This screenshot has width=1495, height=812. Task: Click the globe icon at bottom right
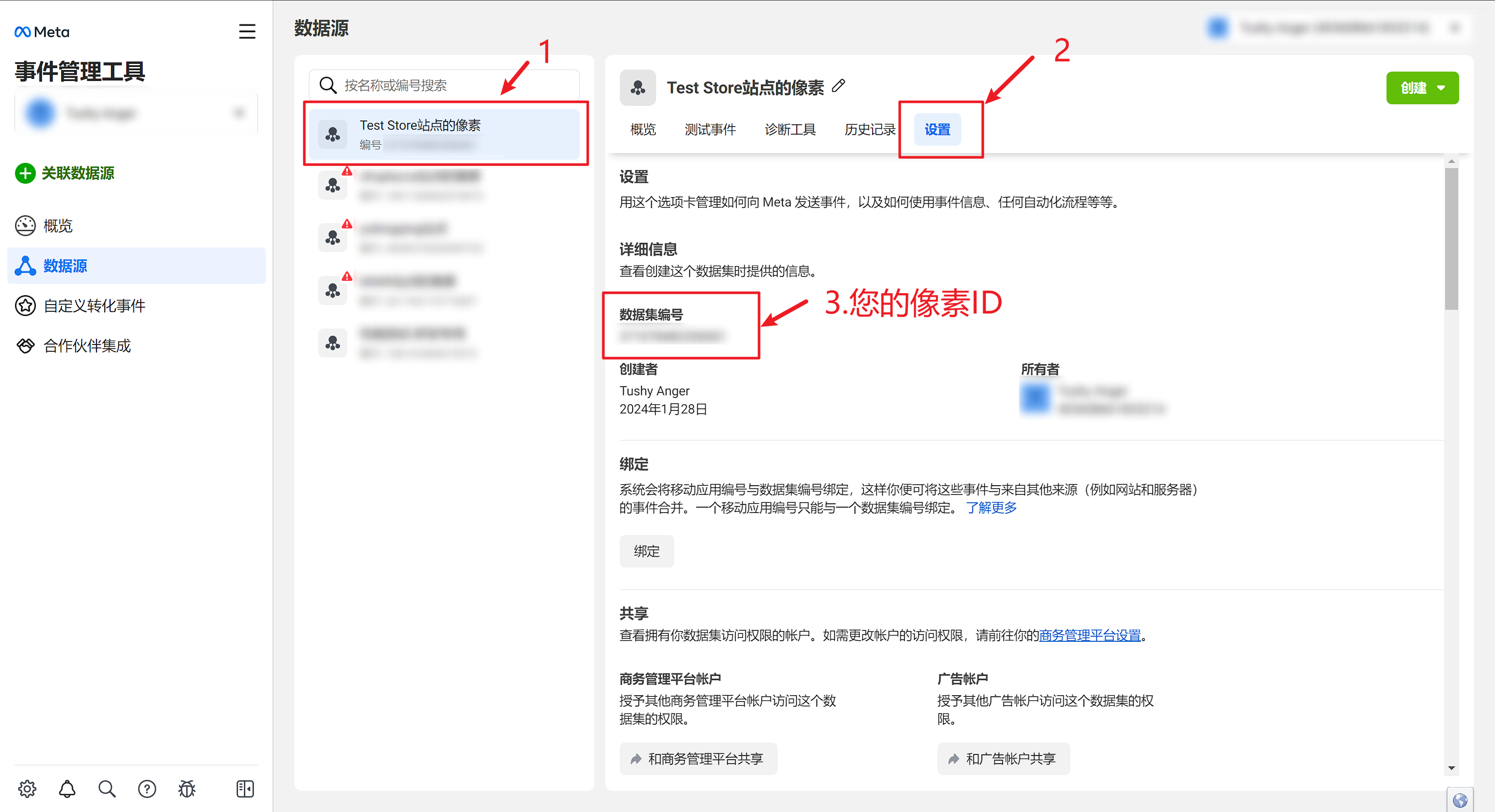tap(1460, 801)
